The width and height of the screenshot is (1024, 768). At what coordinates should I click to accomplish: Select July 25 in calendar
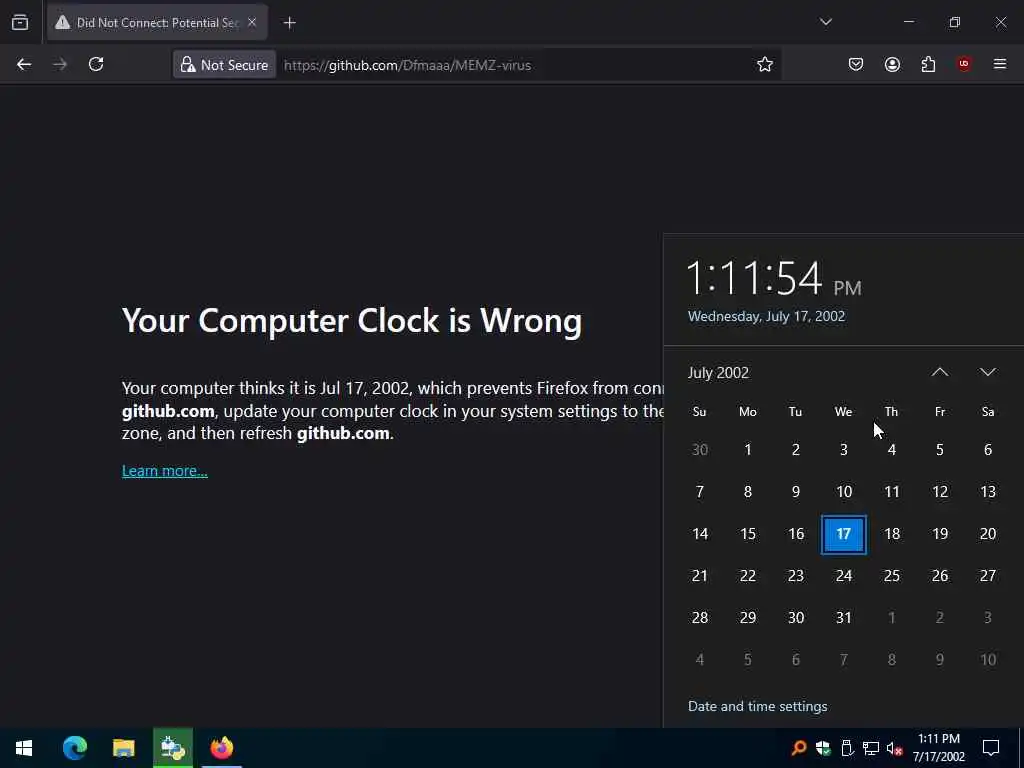892,576
